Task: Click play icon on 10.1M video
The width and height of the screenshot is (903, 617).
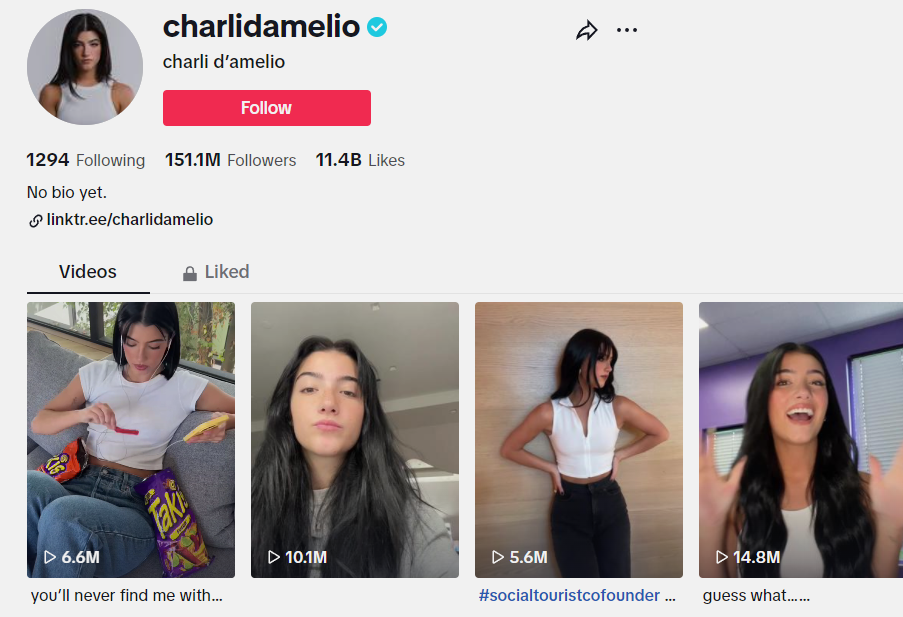Action: [x=274, y=557]
